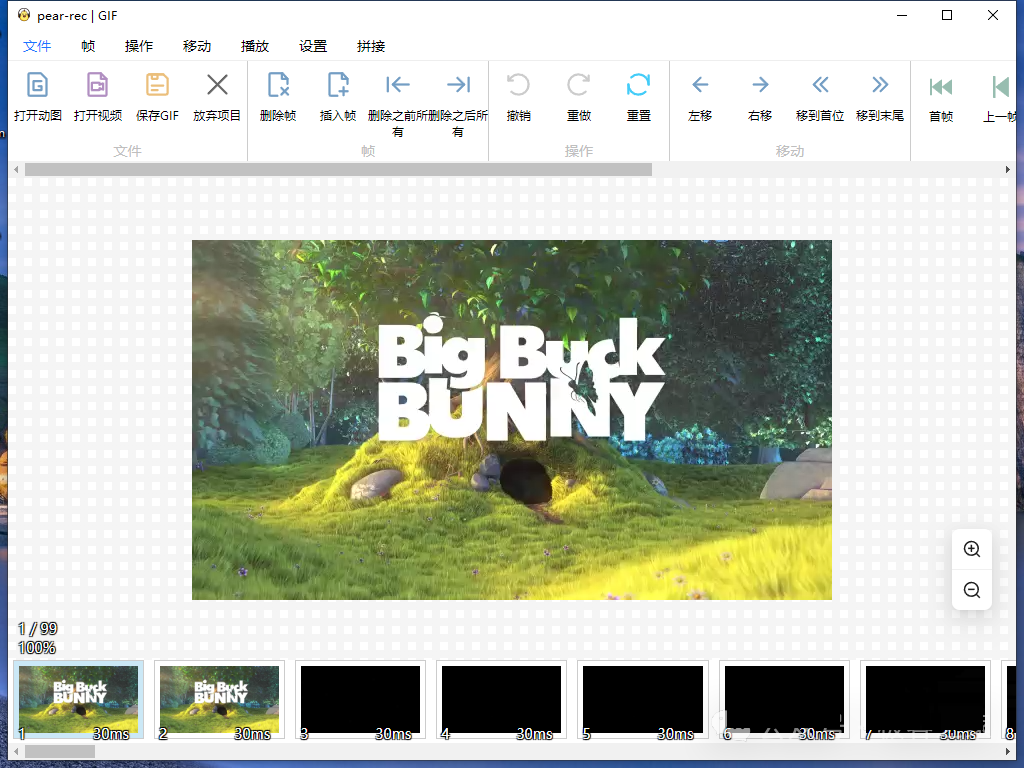This screenshot has width=1024, height=768.
Task: Select the frame 4 thumbnail
Action: pos(501,699)
